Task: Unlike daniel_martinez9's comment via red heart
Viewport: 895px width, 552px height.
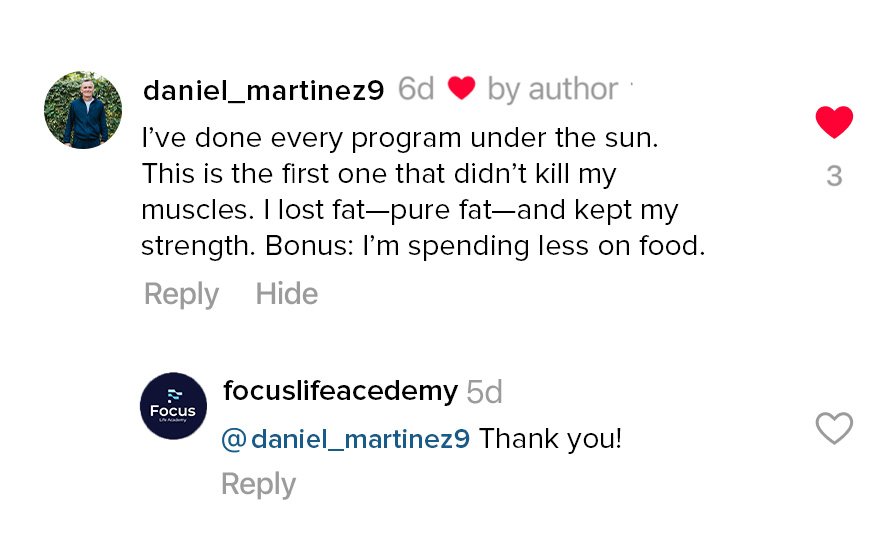Action: point(834,122)
